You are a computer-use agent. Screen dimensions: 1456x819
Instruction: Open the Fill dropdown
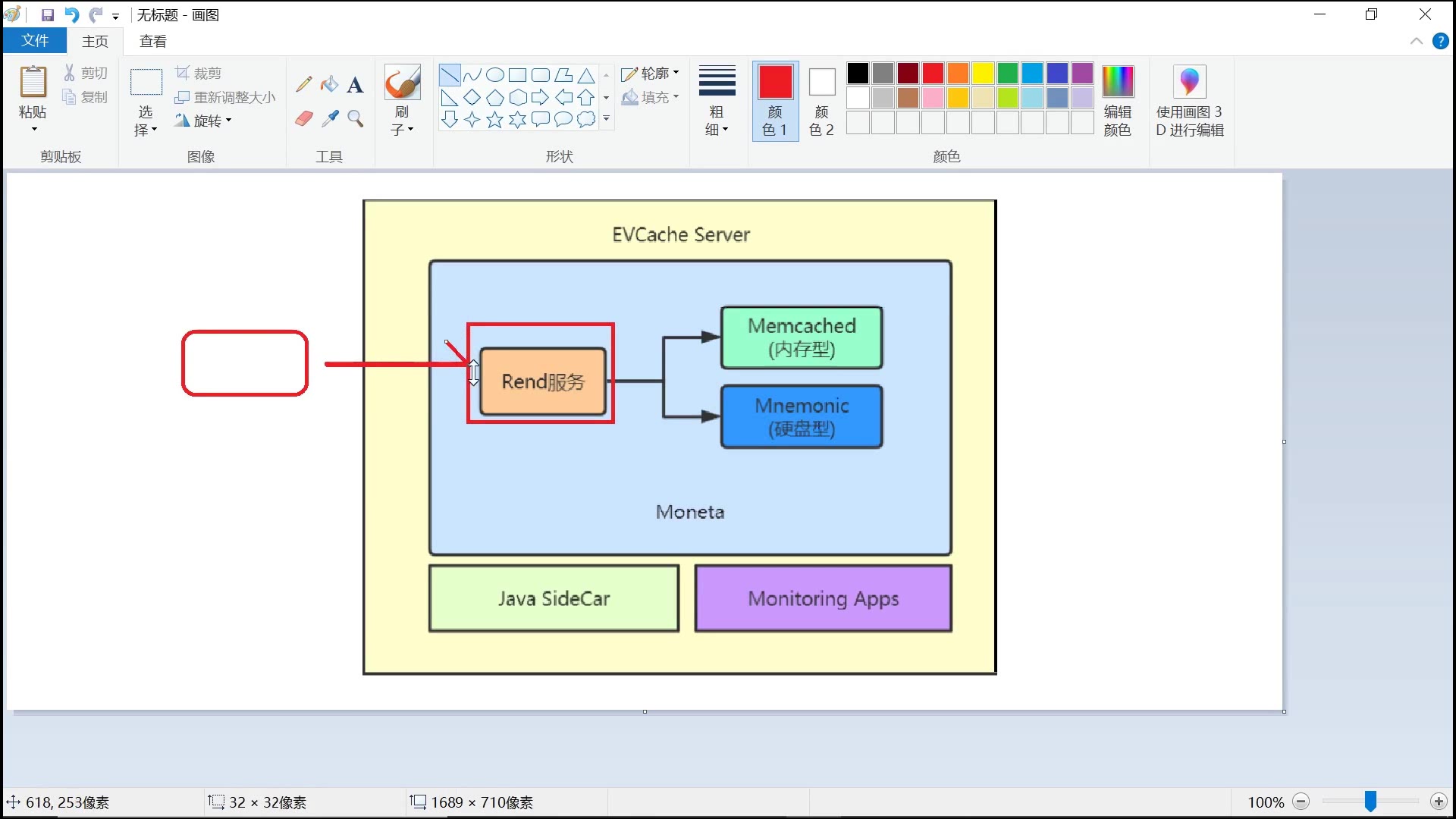[650, 97]
